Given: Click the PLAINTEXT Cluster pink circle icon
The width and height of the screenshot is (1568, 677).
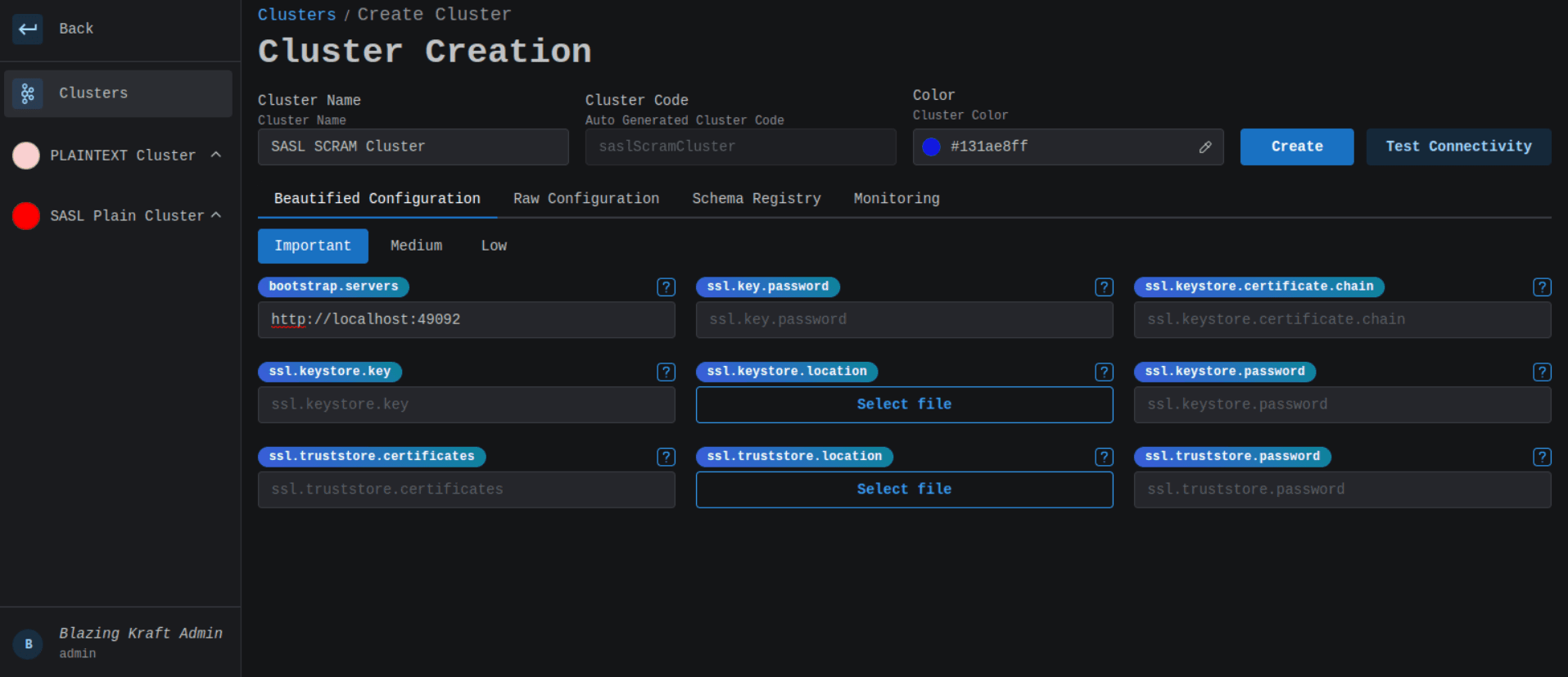Looking at the screenshot, I should tap(26, 156).
